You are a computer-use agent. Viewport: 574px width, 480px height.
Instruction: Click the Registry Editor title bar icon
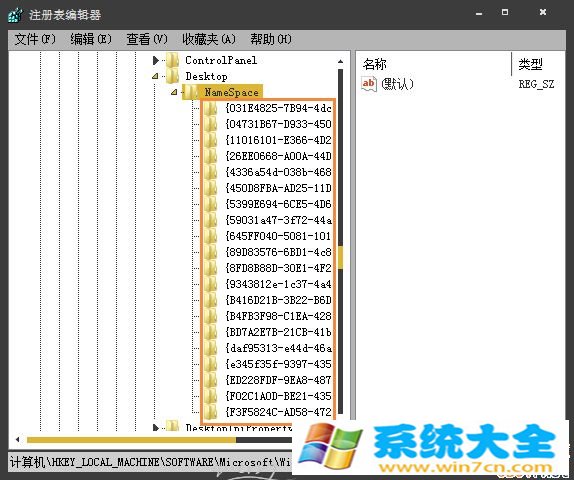point(15,15)
